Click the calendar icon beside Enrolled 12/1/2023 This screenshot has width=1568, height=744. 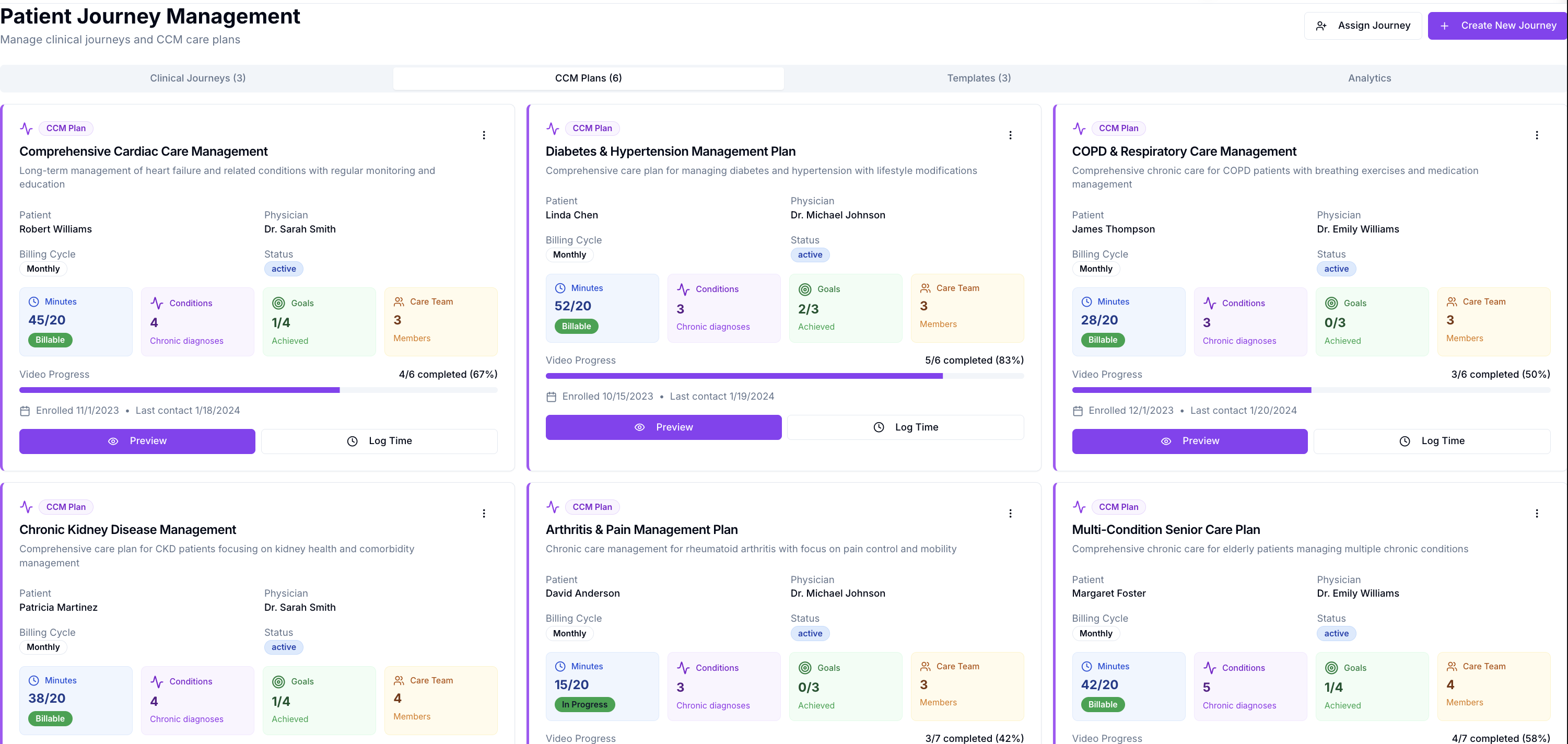click(1078, 411)
